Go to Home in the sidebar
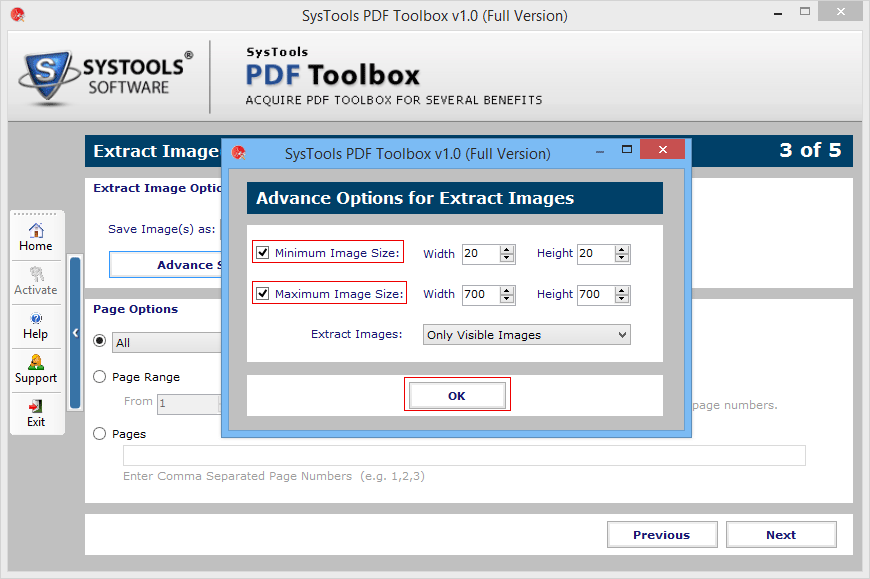 pyautogui.click(x=36, y=237)
